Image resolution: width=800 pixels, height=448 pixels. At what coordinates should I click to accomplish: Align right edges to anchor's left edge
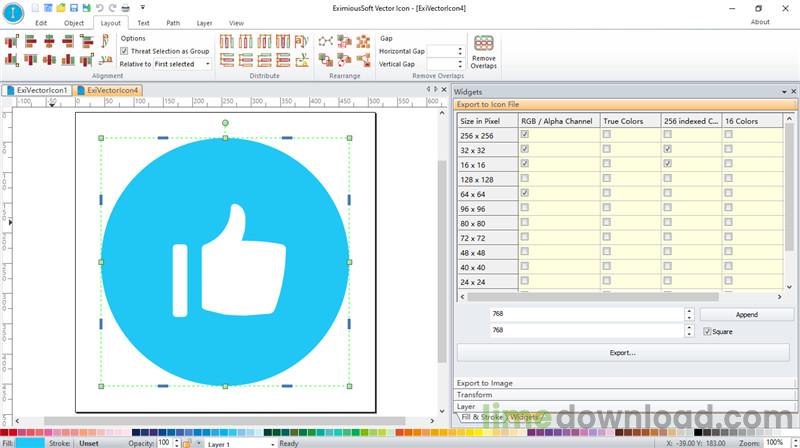(12, 41)
